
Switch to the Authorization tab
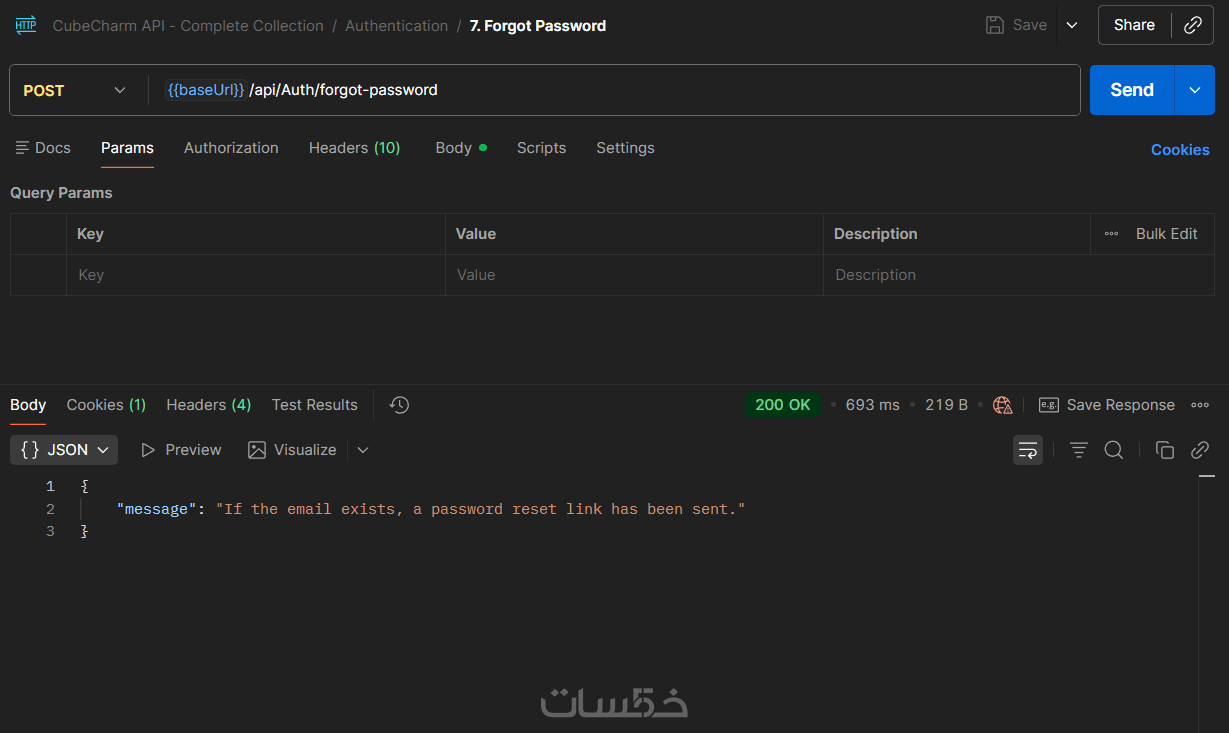pyautogui.click(x=231, y=148)
